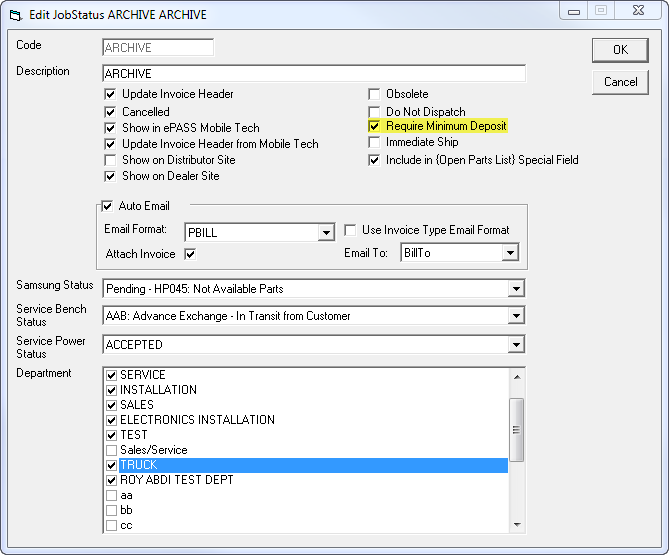This screenshot has height=555, width=669.
Task: Uncheck Update Invoice Header checkbox
Action: tap(110, 94)
